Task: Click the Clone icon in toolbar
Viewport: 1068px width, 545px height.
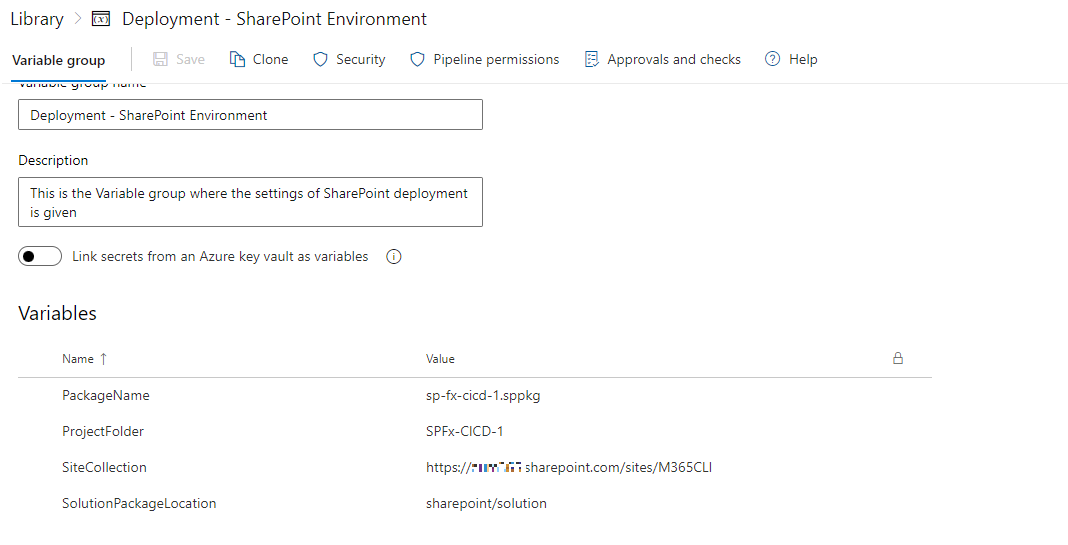Action: click(x=237, y=59)
